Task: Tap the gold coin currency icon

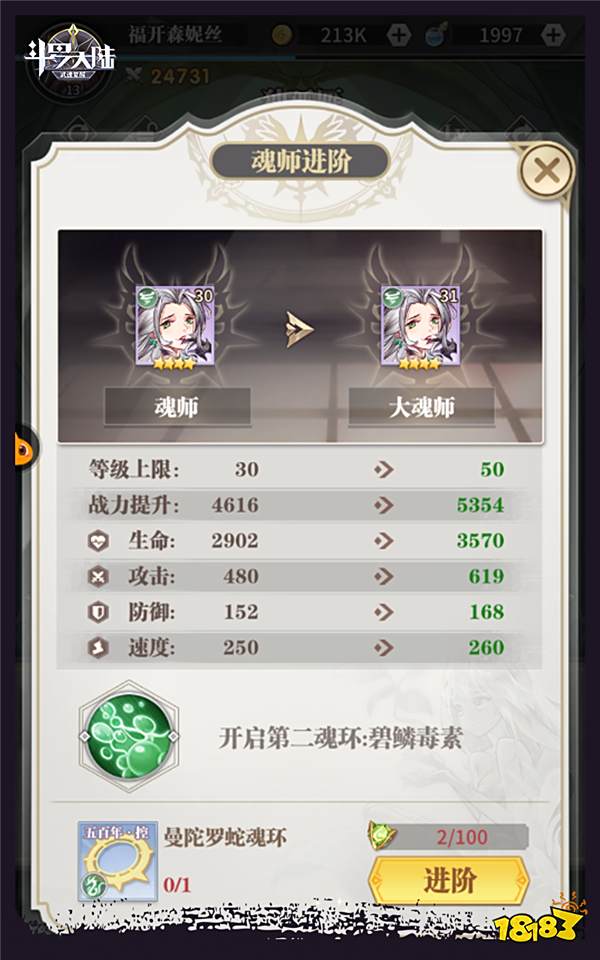Action: click(x=283, y=35)
